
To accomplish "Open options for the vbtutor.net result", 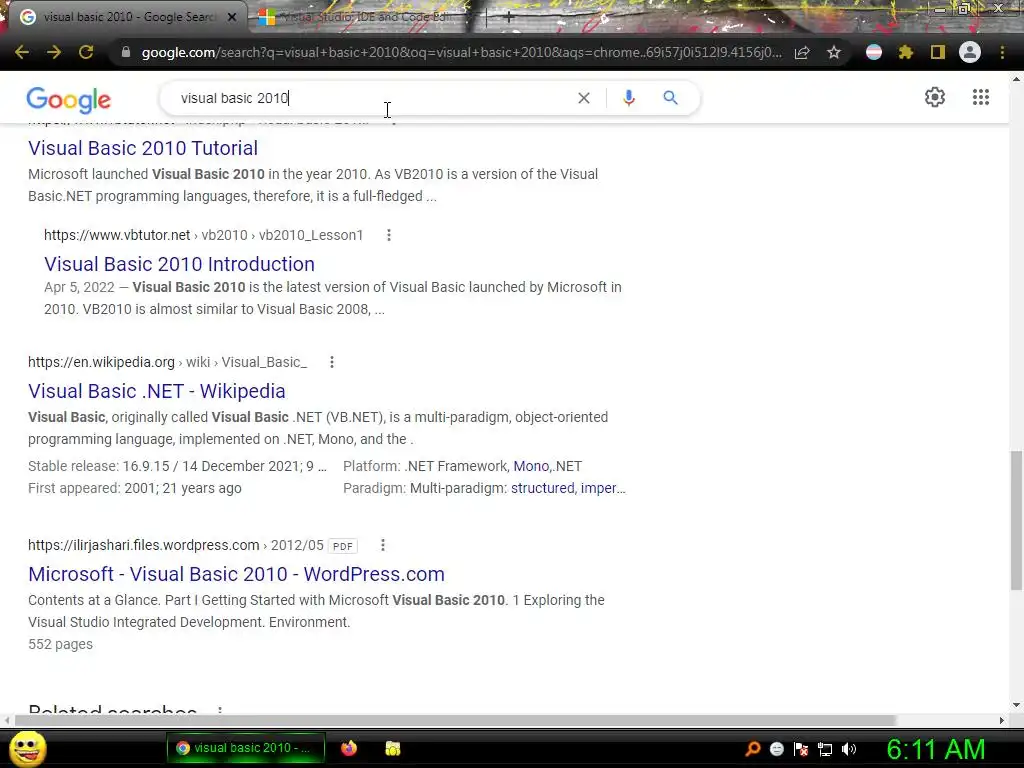I will coord(389,235).
